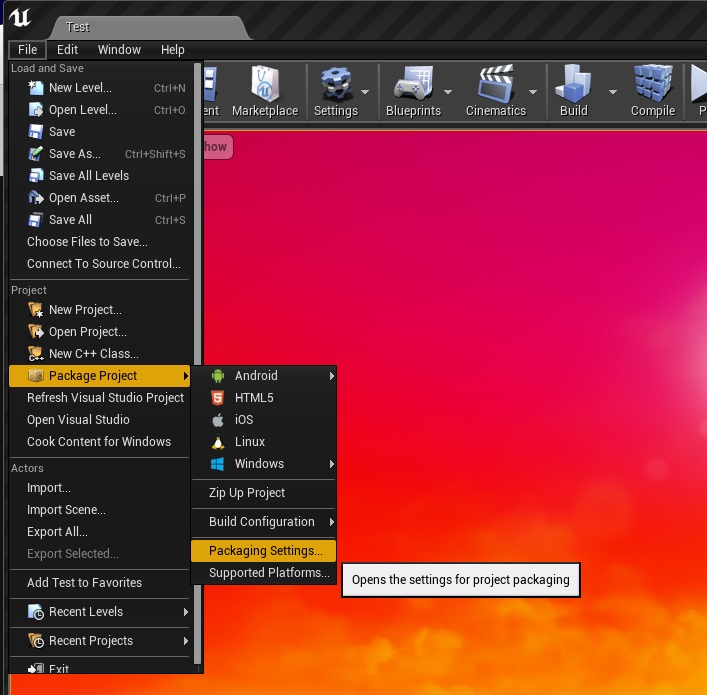Image resolution: width=707 pixels, height=695 pixels.
Task: Open the Edit menu
Action: (x=67, y=50)
